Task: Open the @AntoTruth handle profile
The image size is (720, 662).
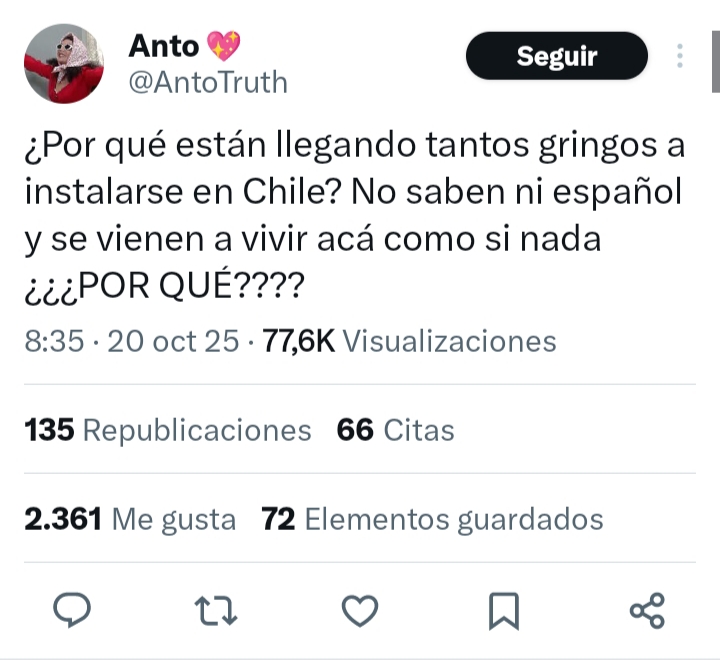Action: pos(208,83)
